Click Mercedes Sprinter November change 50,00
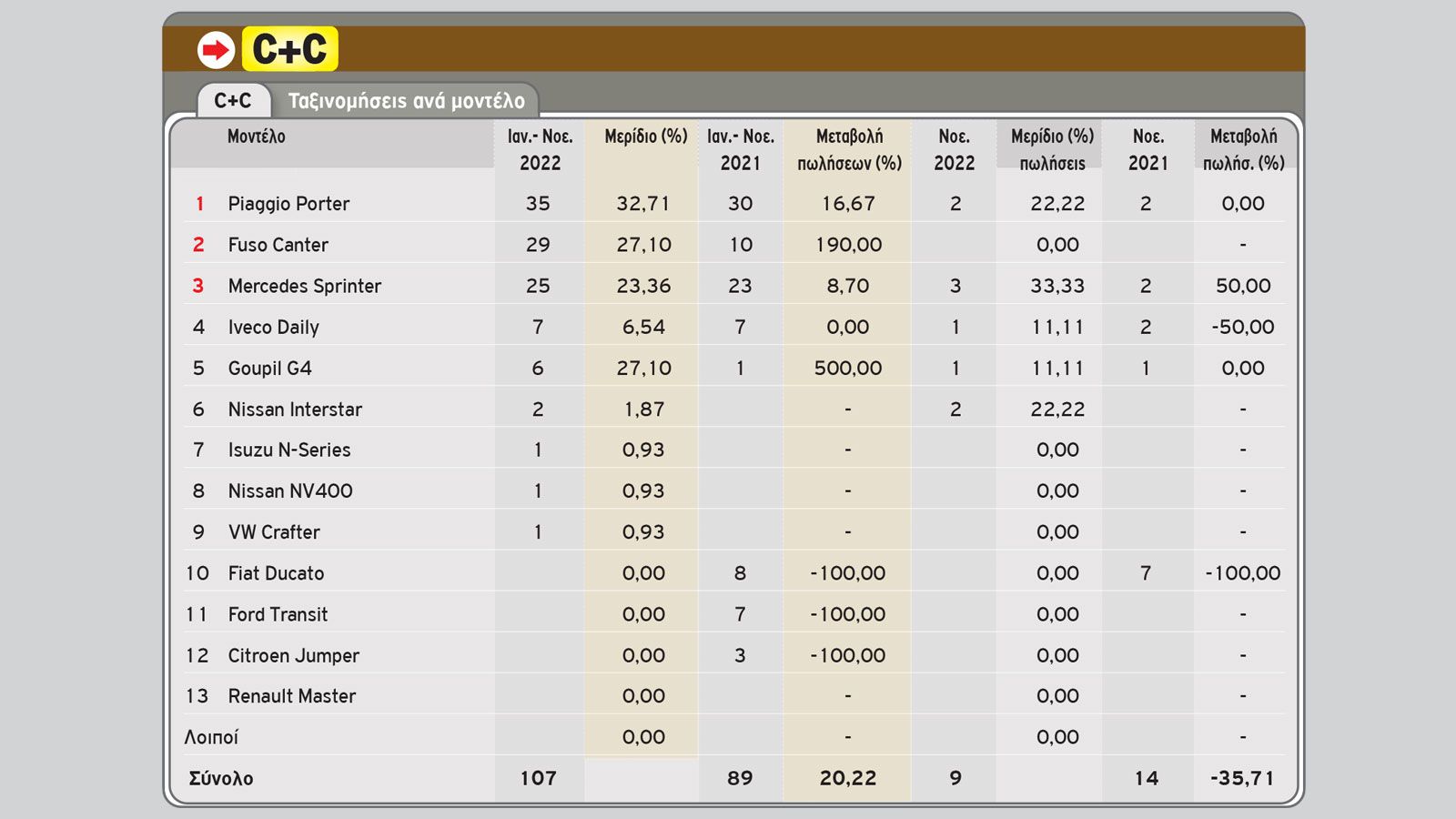 pyautogui.click(x=1243, y=286)
